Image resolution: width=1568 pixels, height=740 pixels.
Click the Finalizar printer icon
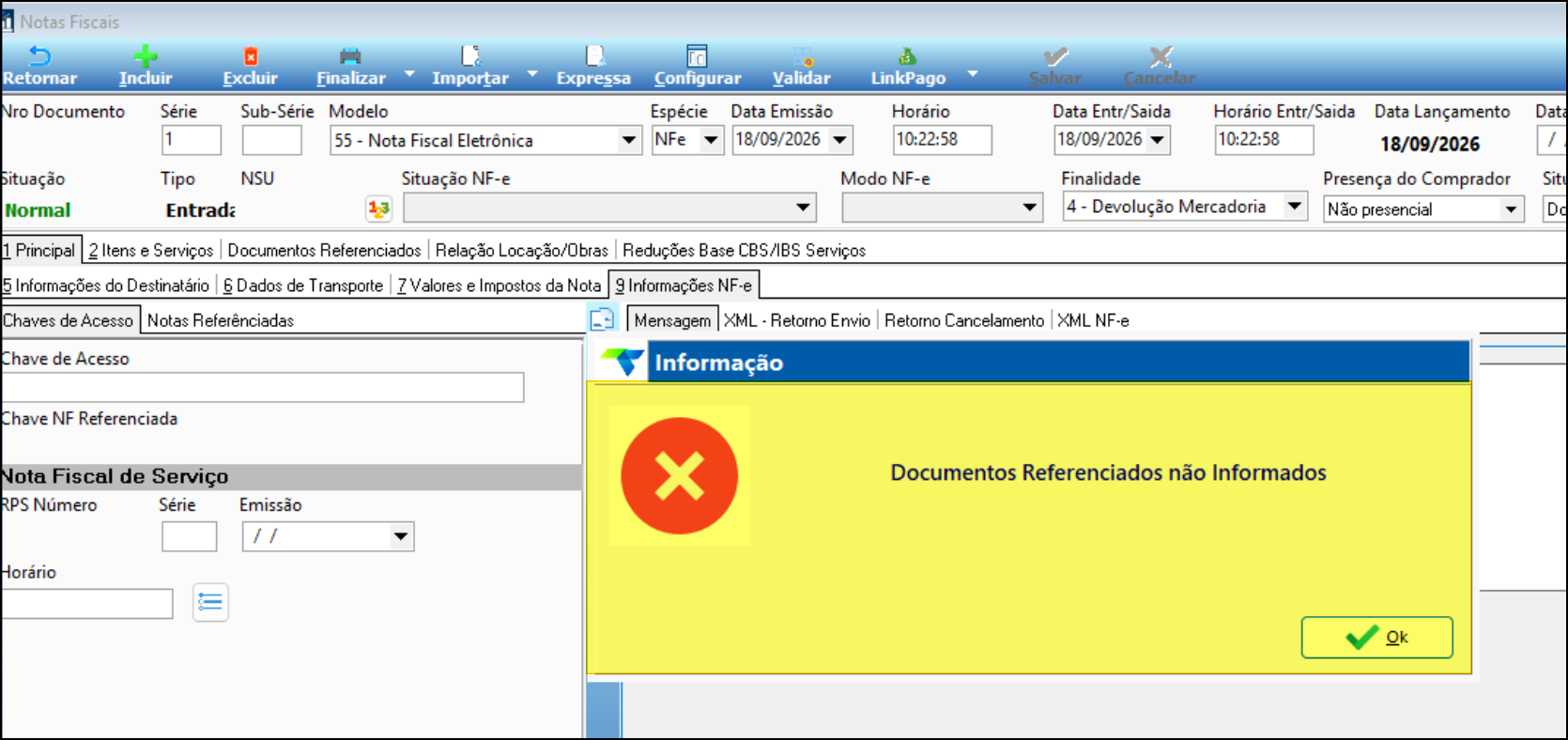click(350, 56)
